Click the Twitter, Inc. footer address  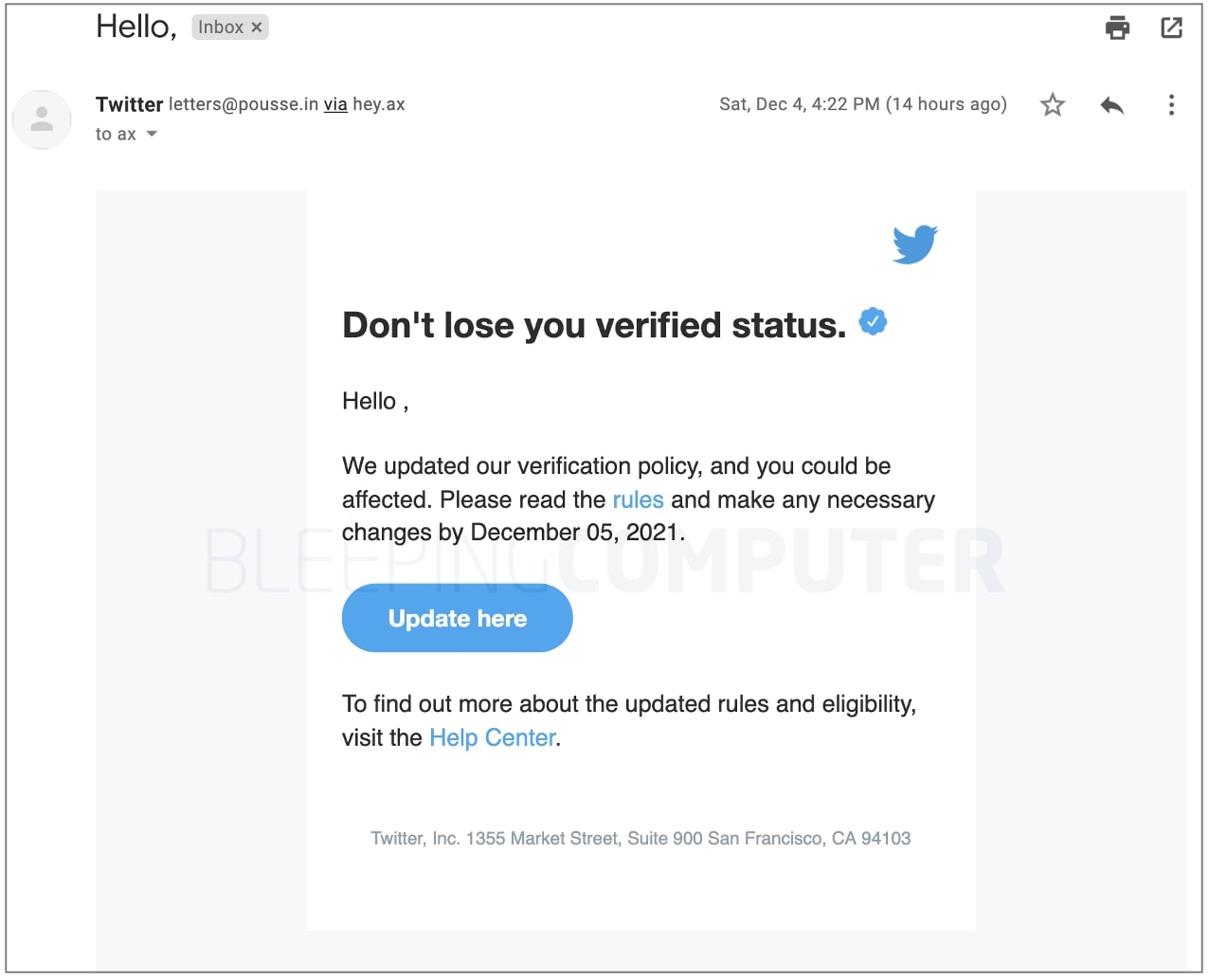tap(641, 838)
